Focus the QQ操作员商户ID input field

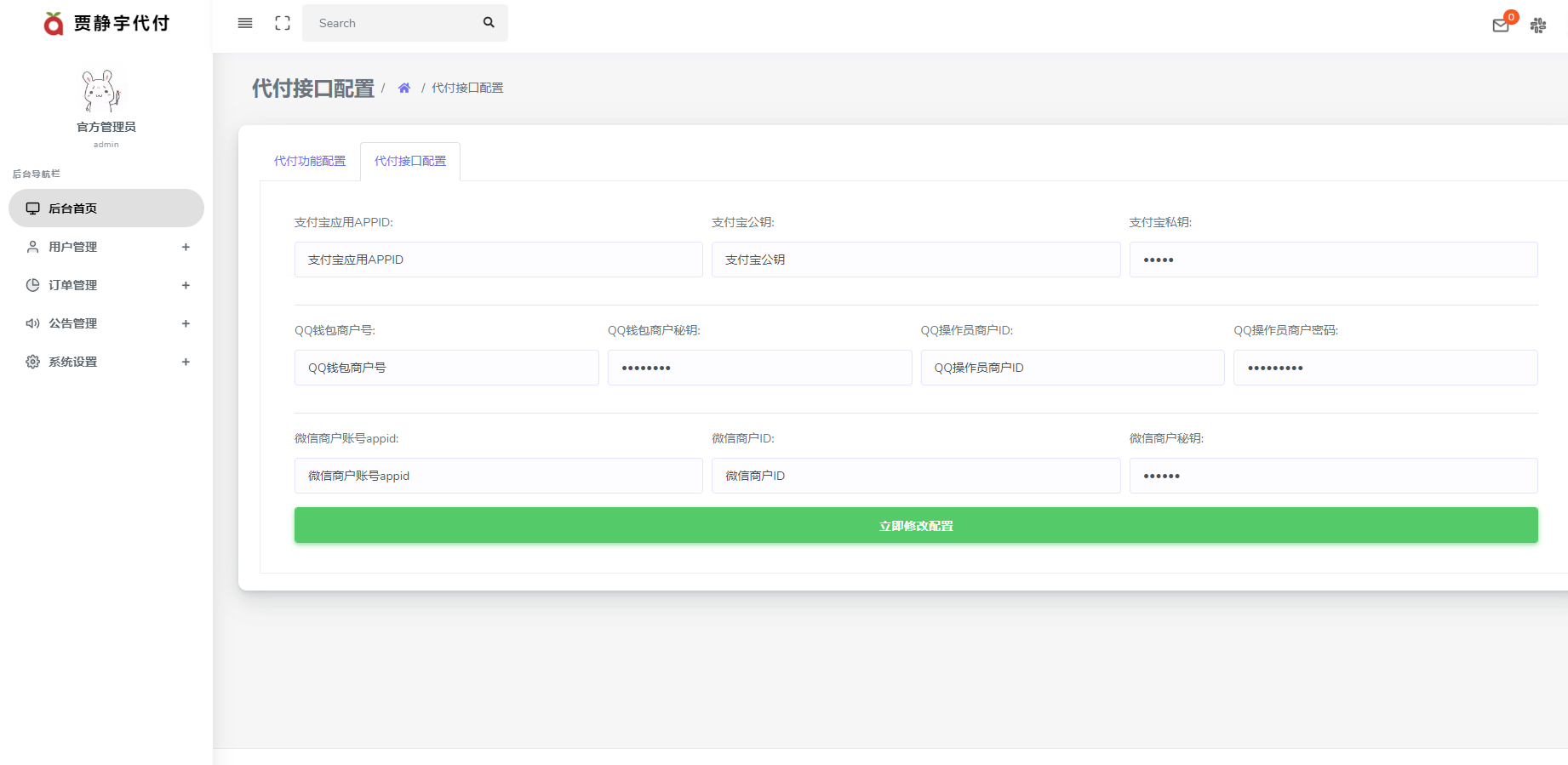[1073, 368]
